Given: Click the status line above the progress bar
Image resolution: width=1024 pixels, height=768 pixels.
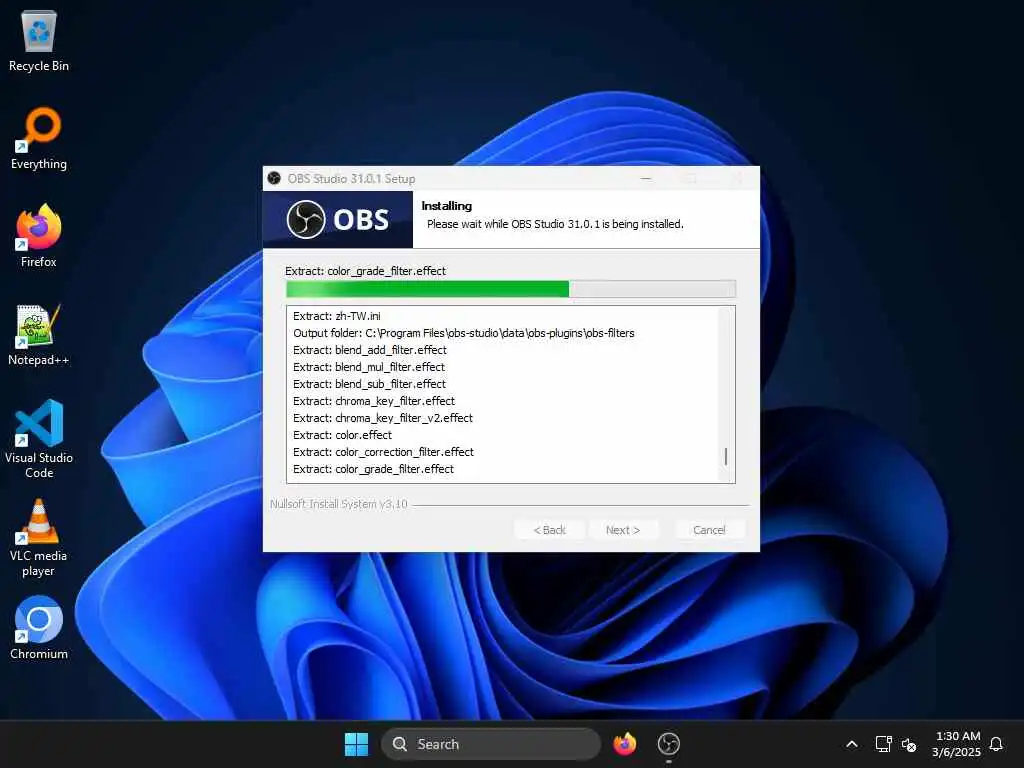Looking at the screenshot, I should click(366, 271).
